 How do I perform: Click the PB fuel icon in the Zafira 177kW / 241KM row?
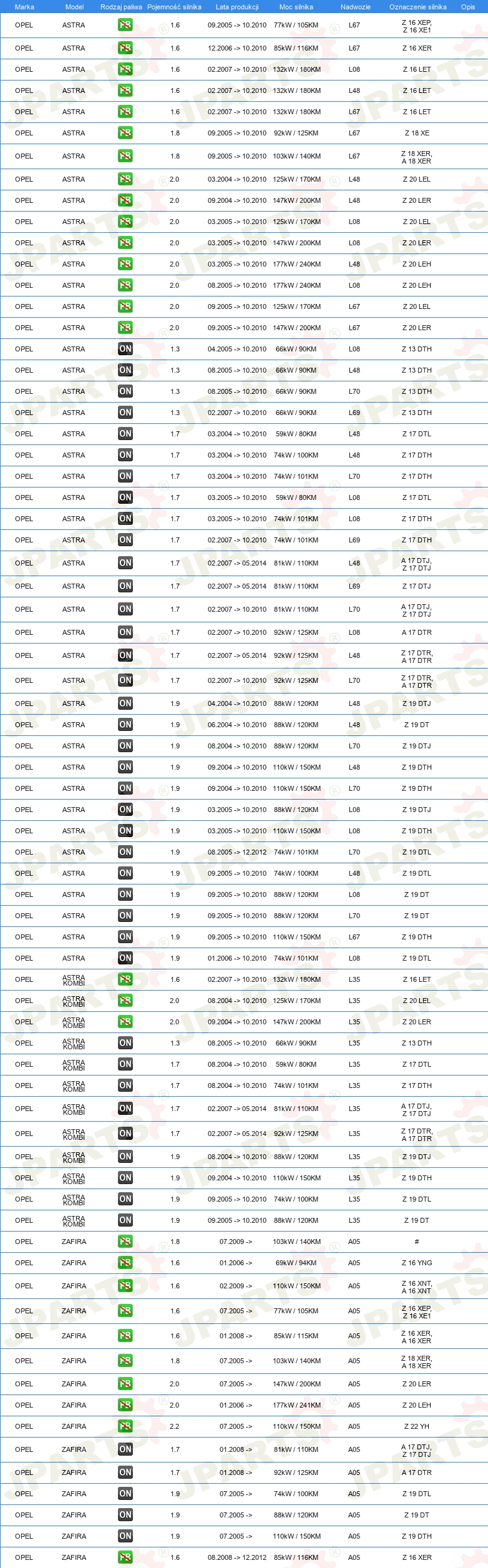click(125, 1405)
